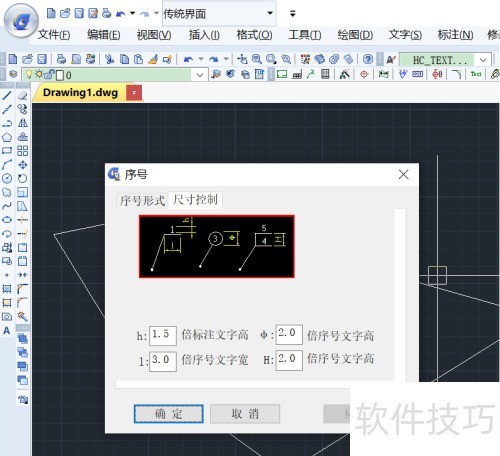Select the Eraser tool in modify toolbar

click(22, 96)
